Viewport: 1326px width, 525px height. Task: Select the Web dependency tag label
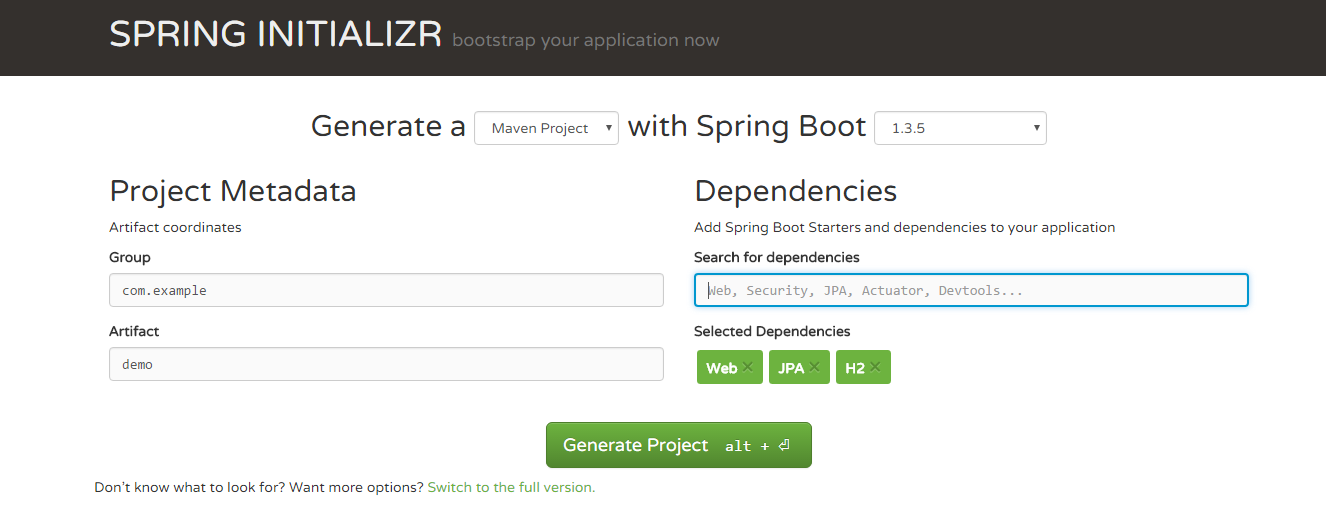pos(721,368)
